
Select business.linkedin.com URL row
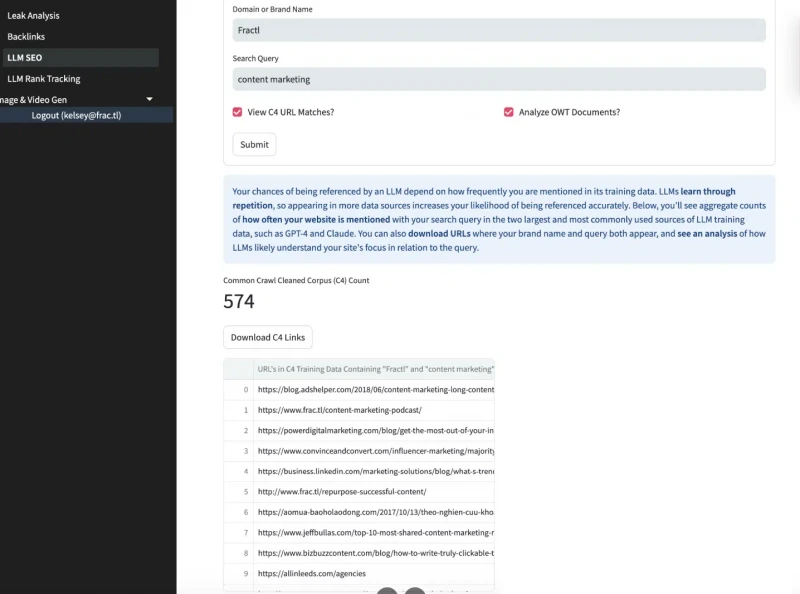(374, 472)
